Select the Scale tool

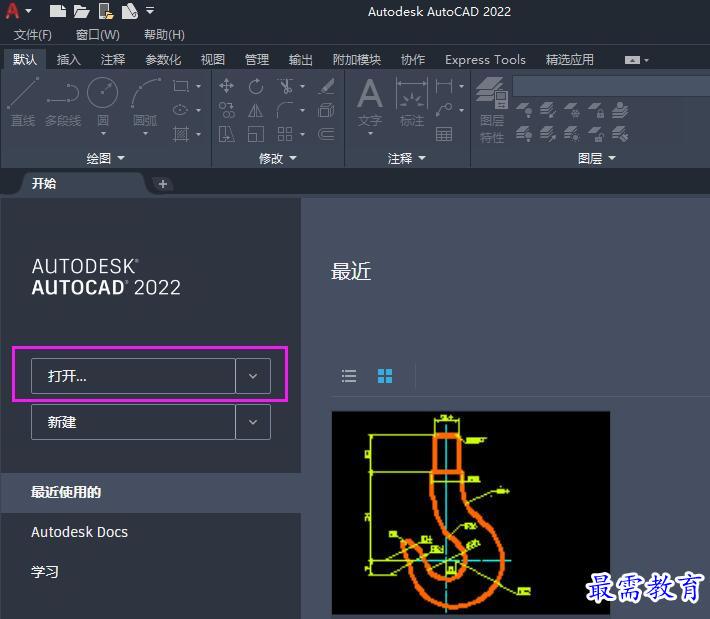coord(256,134)
